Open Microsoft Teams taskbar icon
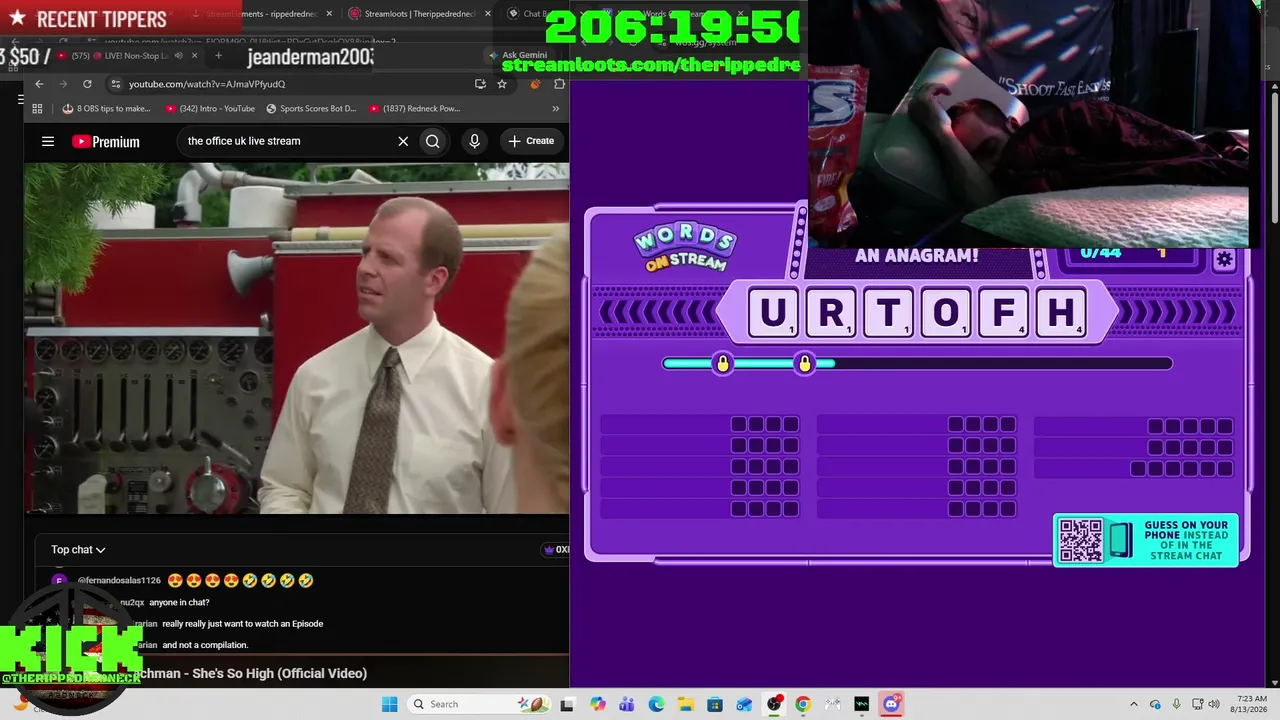This screenshot has height=720, width=1280. coord(627,704)
